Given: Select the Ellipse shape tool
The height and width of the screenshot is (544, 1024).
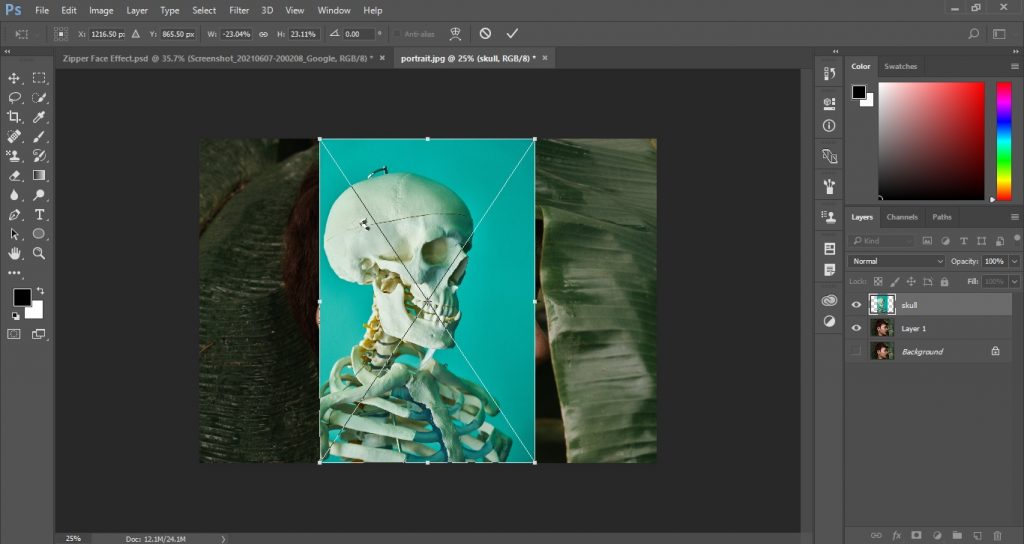Looking at the screenshot, I should 39,234.
